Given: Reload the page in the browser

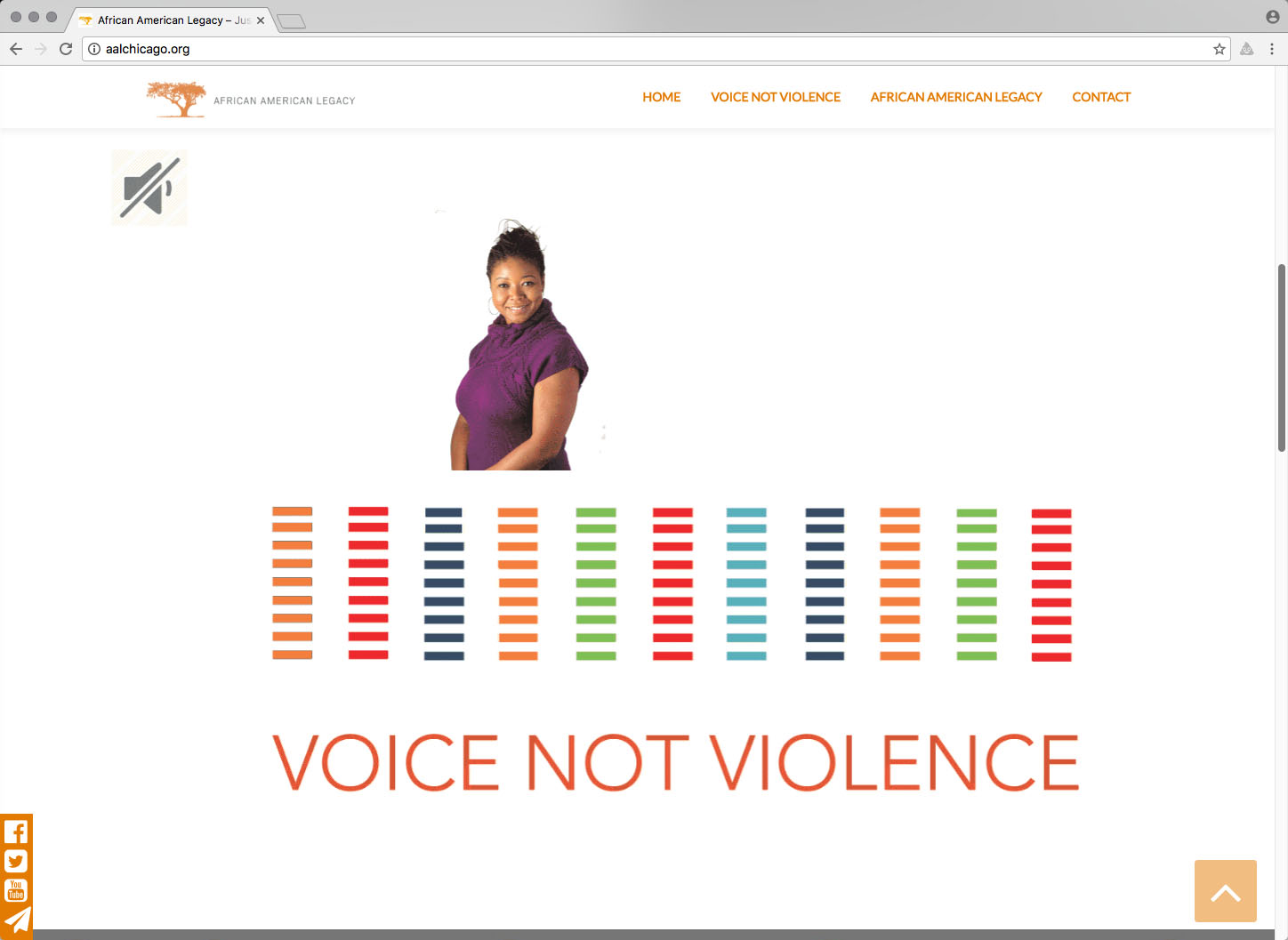Looking at the screenshot, I should pyautogui.click(x=66, y=49).
